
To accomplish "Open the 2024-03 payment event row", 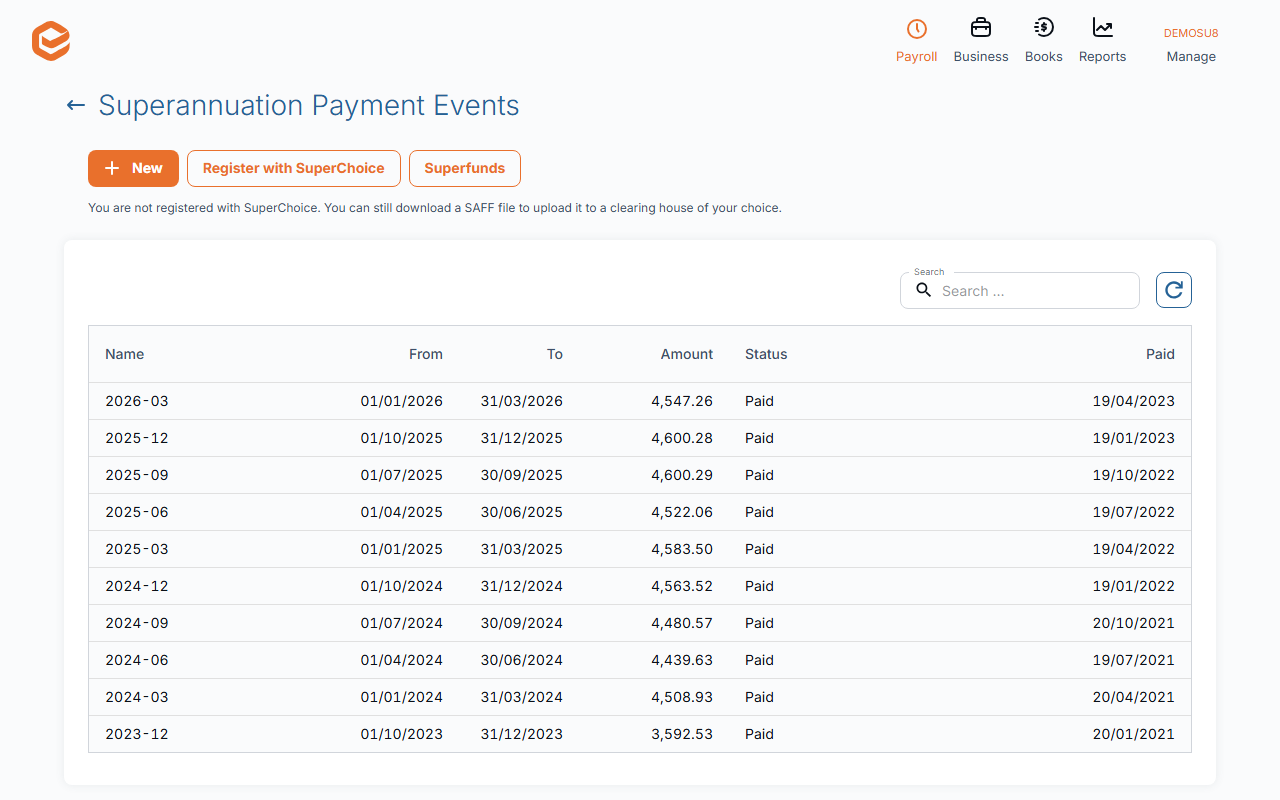I will (x=640, y=697).
